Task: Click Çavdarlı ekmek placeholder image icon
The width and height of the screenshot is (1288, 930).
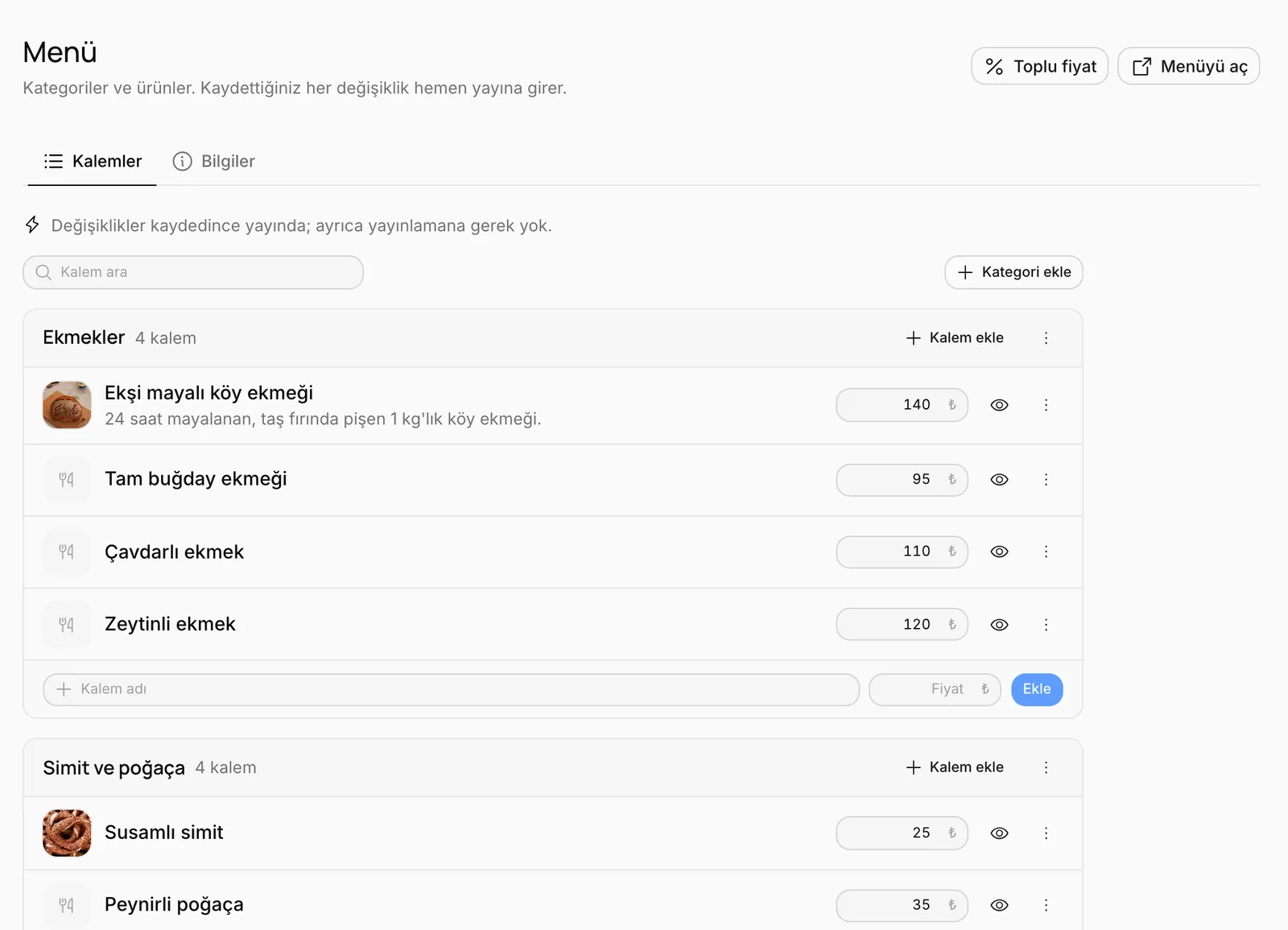Action: (x=67, y=552)
